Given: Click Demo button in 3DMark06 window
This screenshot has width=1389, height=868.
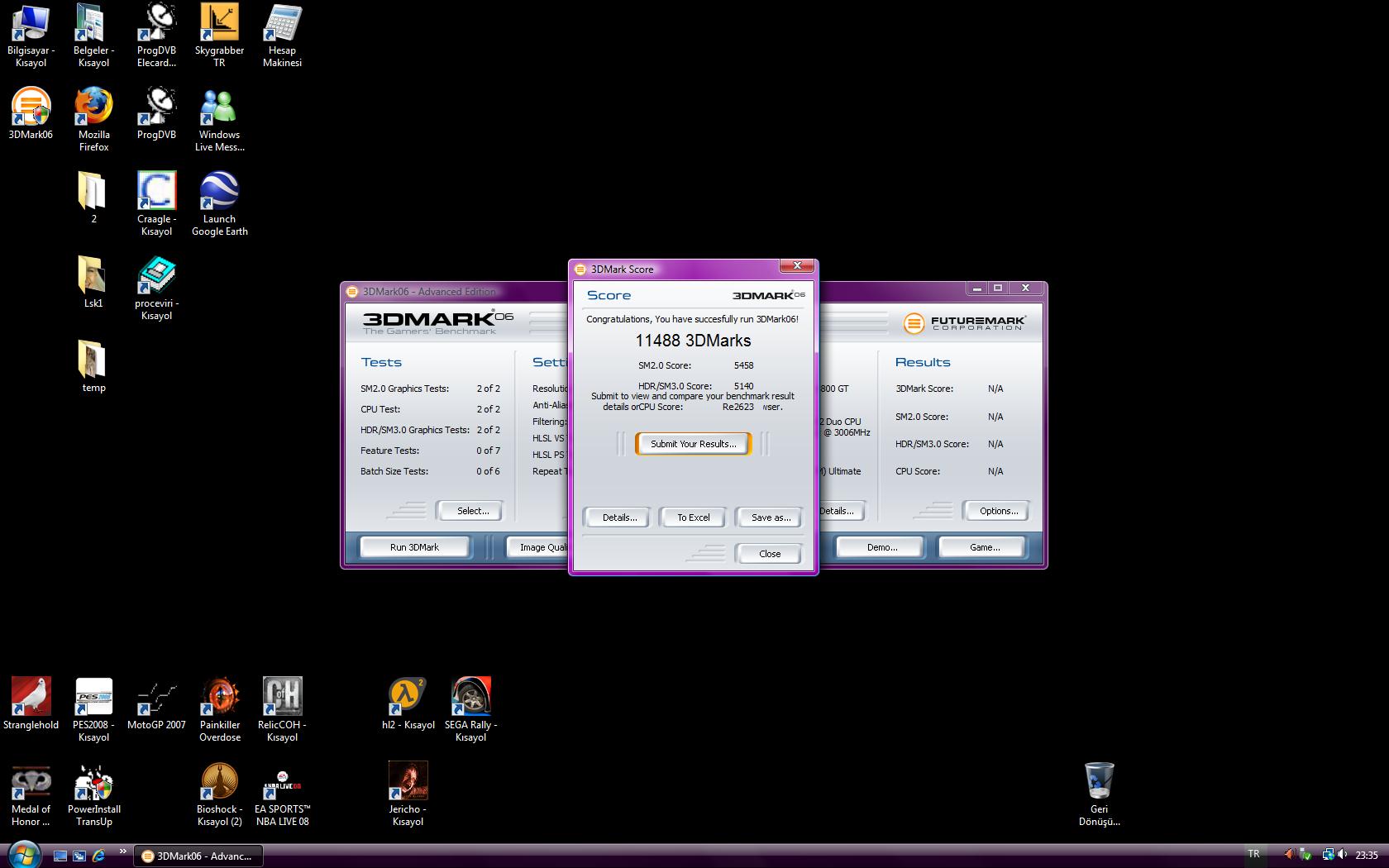Looking at the screenshot, I should (881, 547).
